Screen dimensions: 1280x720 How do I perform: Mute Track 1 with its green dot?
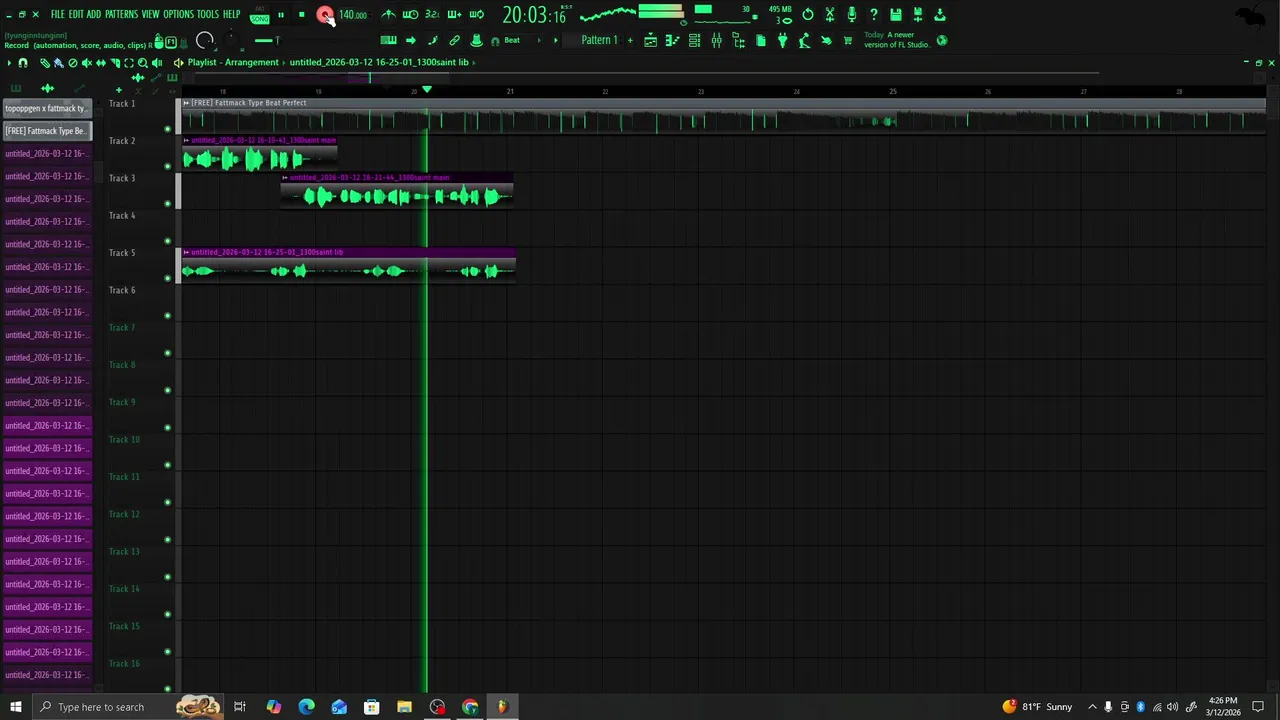[167, 129]
